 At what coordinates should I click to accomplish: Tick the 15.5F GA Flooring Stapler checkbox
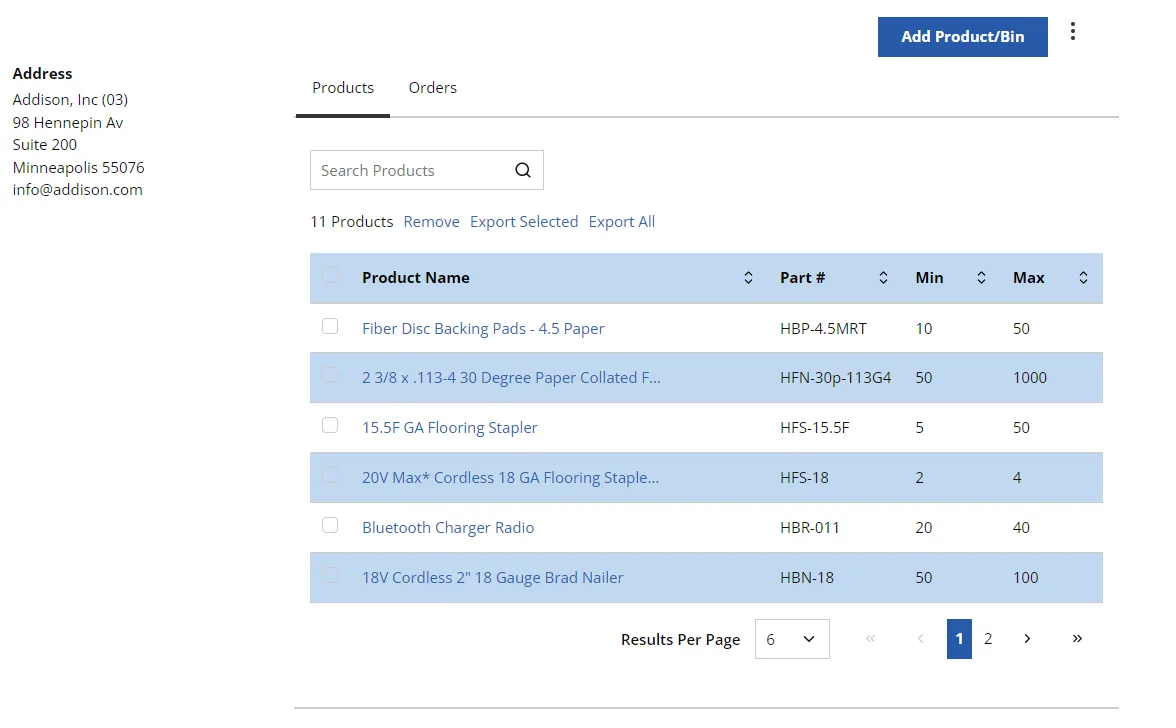(x=330, y=425)
